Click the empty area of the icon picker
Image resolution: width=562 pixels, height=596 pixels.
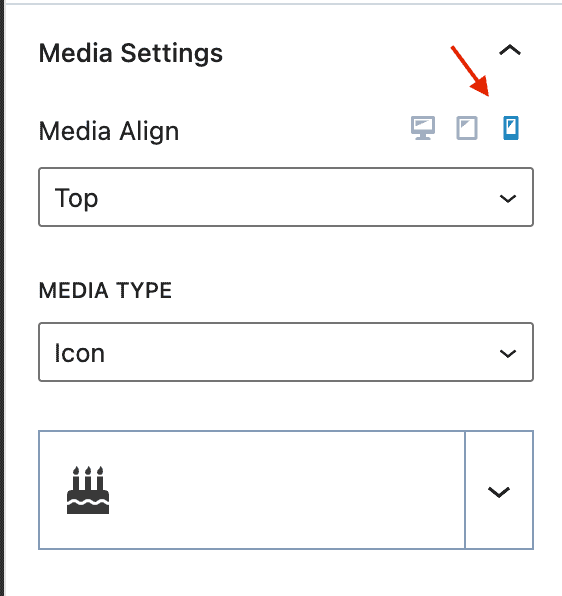[x=285, y=490]
